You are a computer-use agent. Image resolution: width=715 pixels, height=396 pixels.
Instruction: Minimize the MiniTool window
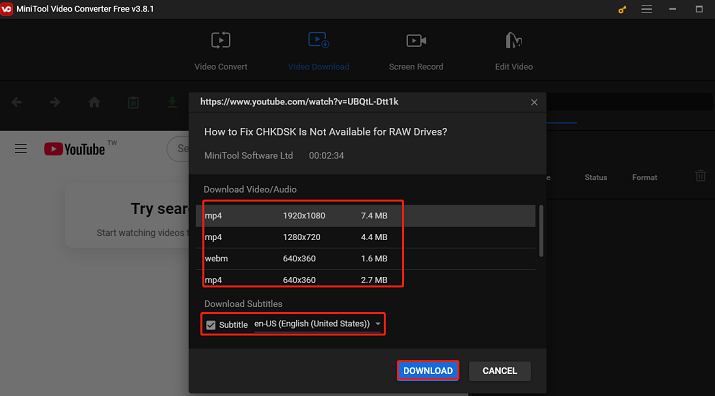(x=673, y=9)
